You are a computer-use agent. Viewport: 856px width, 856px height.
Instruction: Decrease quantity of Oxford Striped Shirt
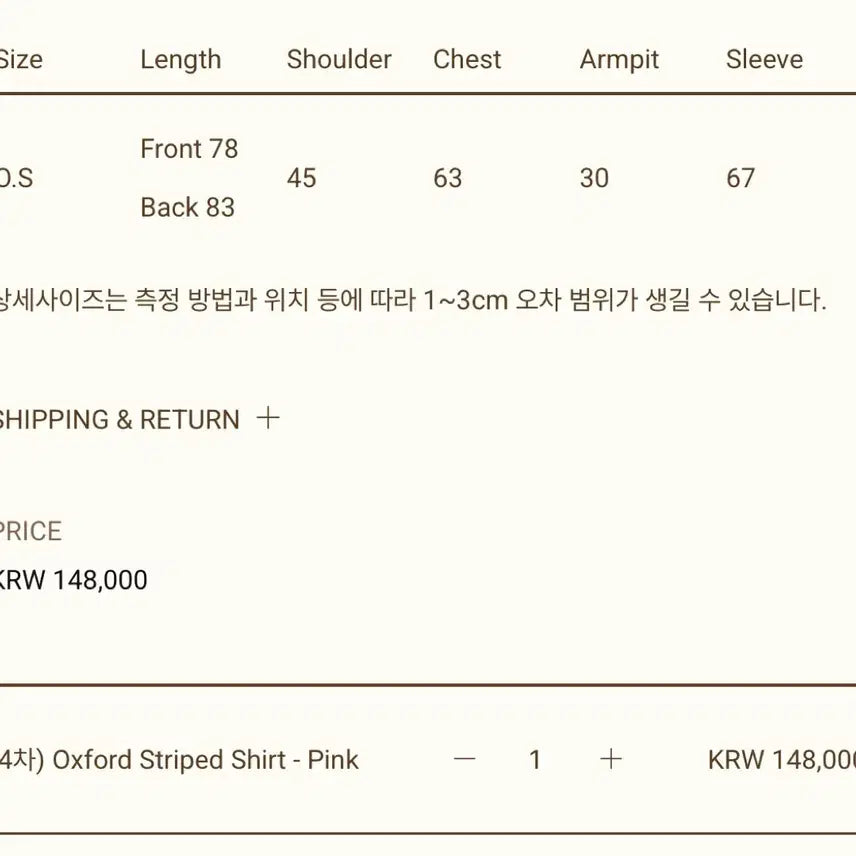click(464, 760)
